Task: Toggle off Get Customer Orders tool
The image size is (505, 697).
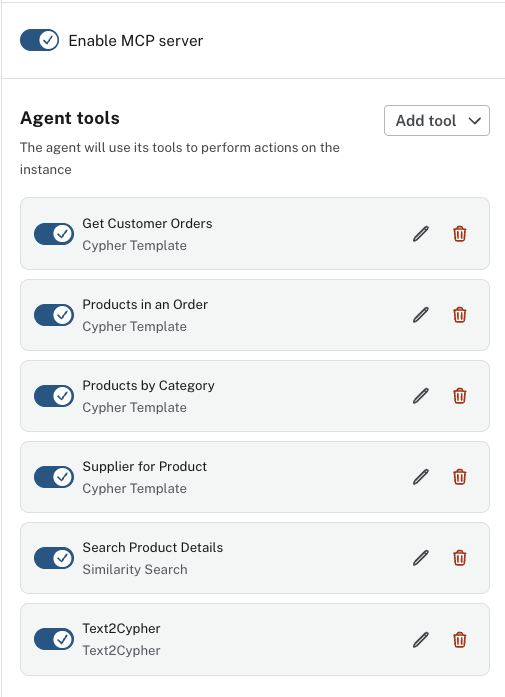Action: coord(54,234)
